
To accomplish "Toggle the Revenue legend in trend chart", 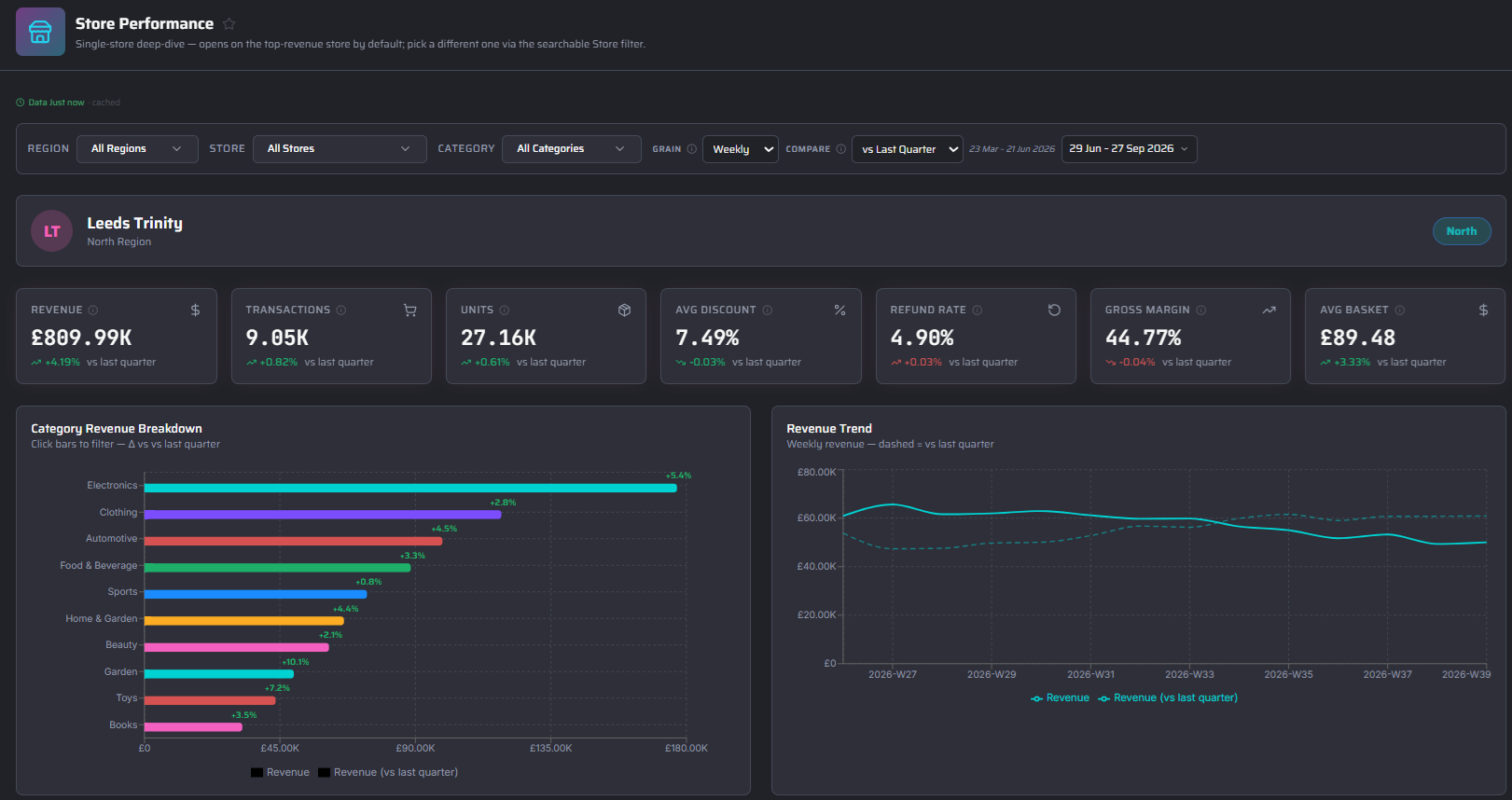I will point(1060,697).
